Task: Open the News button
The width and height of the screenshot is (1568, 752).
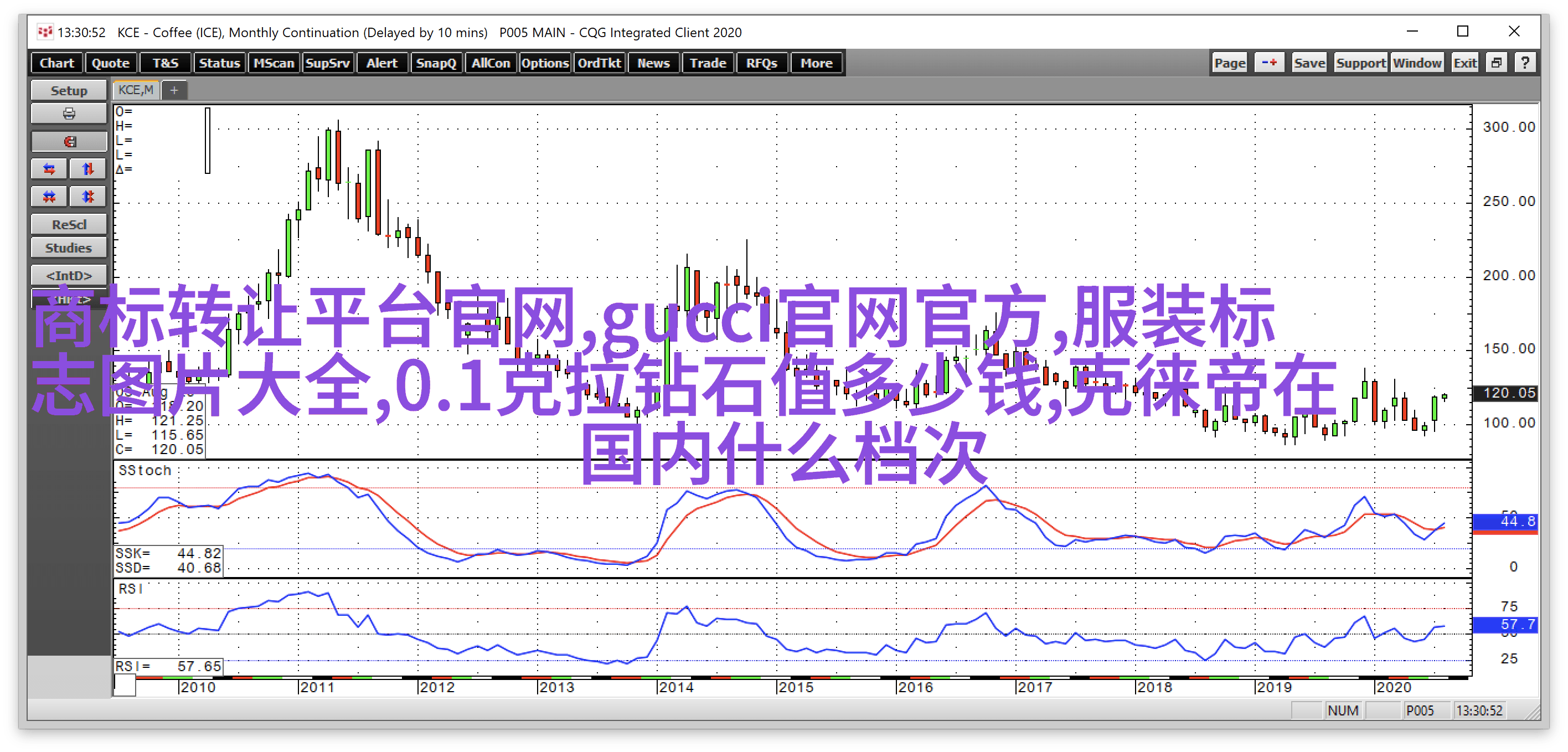Action: 653,63
